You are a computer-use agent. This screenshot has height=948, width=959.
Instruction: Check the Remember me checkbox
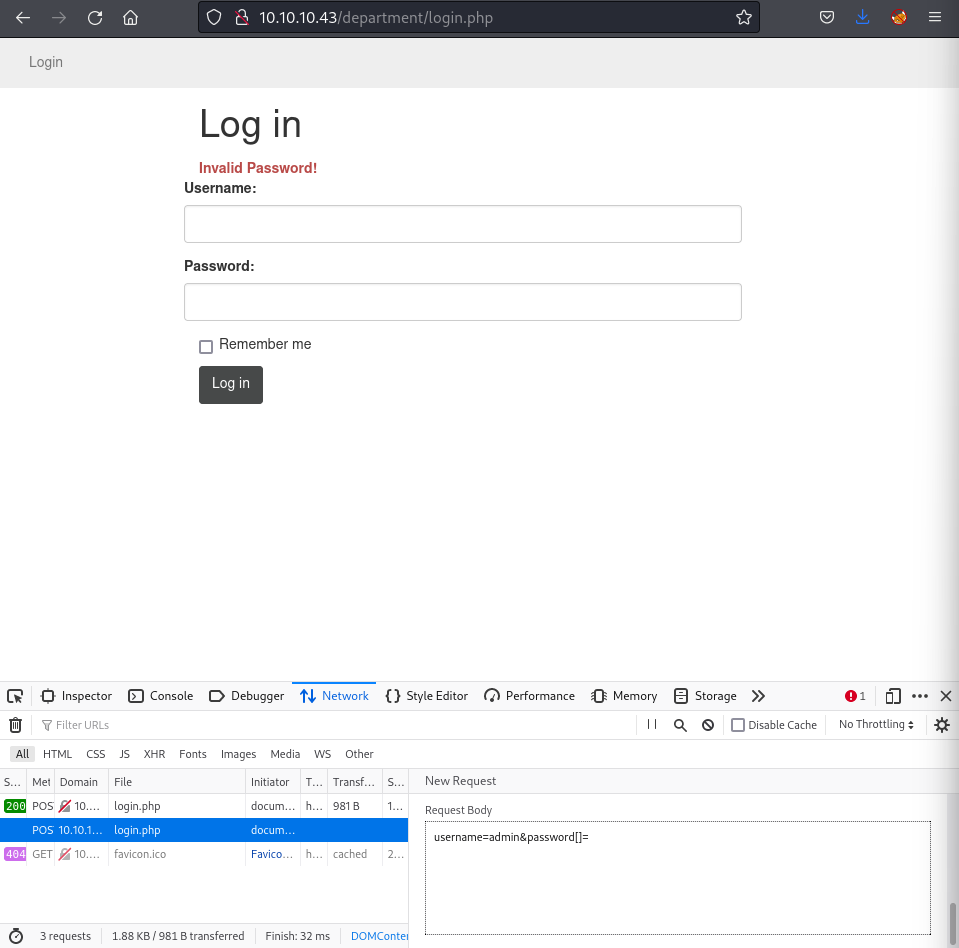(x=206, y=346)
